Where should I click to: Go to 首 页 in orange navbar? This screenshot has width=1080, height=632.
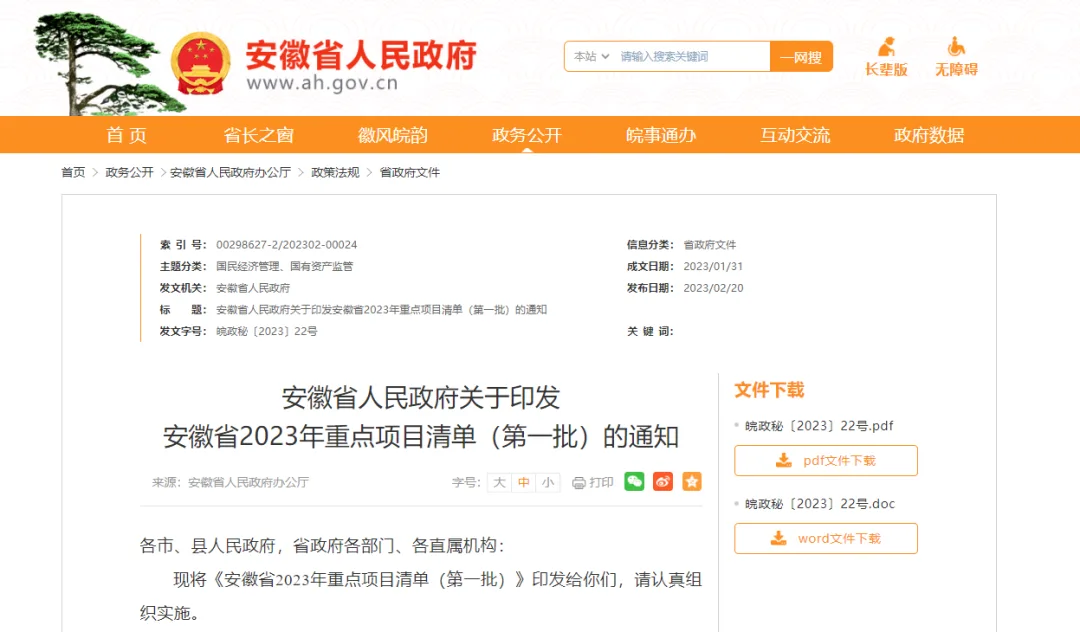tap(126, 135)
